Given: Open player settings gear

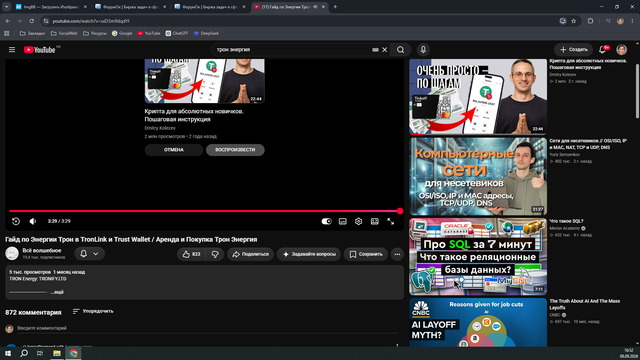Looking at the screenshot, I should (x=358, y=221).
